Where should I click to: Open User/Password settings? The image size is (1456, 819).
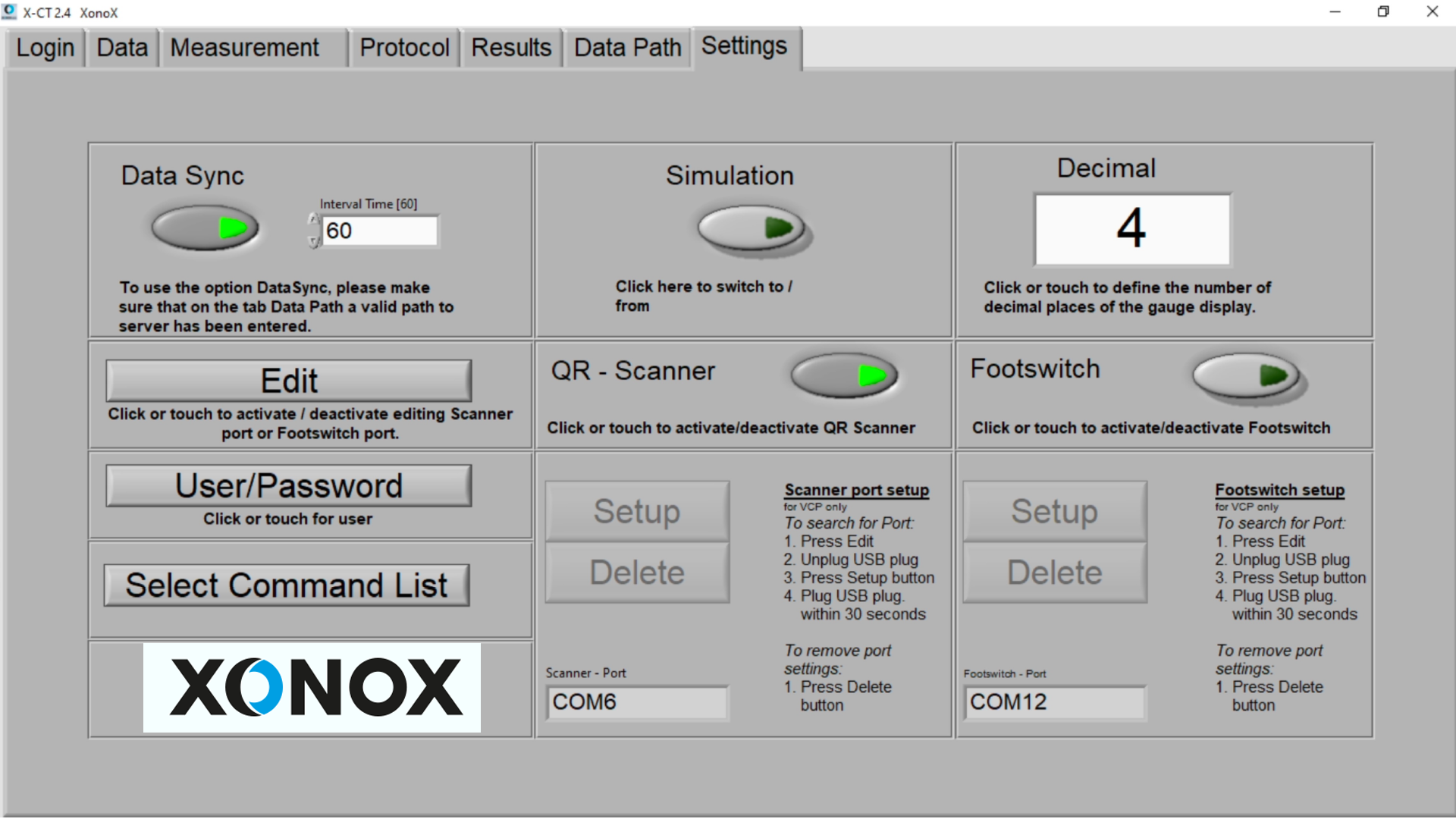pyautogui.click(x=288, y=486)
